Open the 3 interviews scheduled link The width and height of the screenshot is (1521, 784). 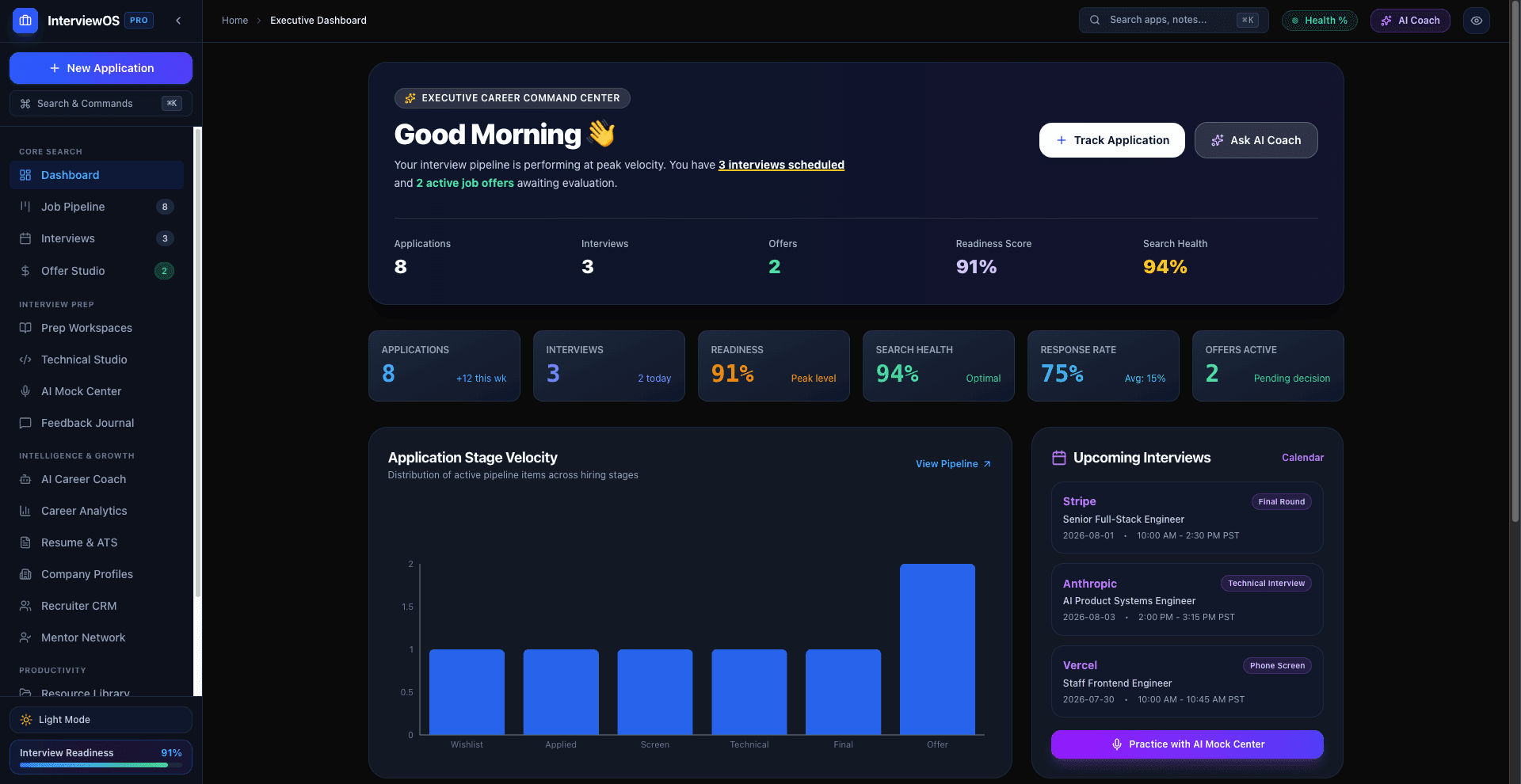pyautogui.click(x=781, y=165)
